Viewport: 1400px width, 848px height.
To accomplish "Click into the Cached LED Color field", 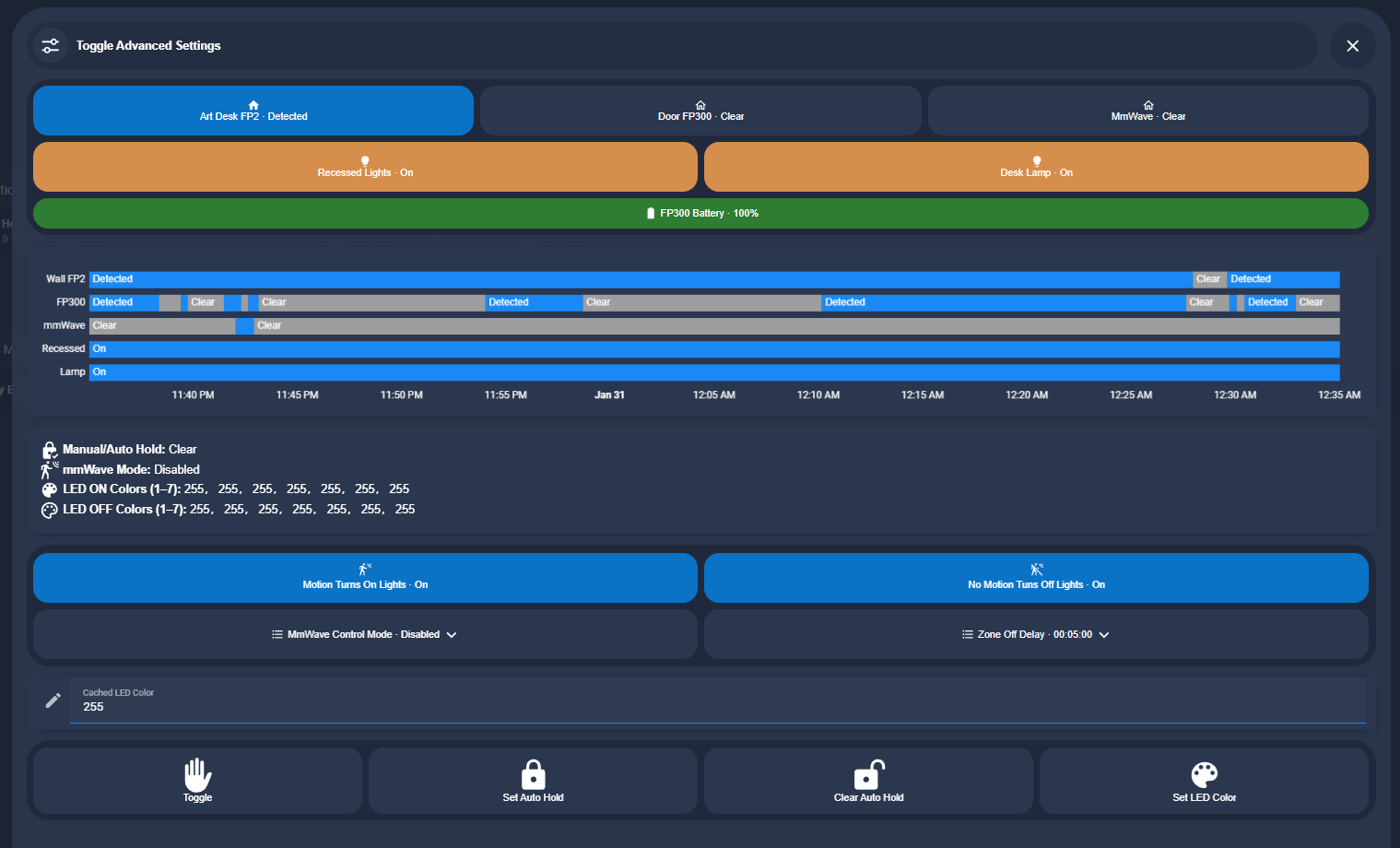I will point(717,707).
